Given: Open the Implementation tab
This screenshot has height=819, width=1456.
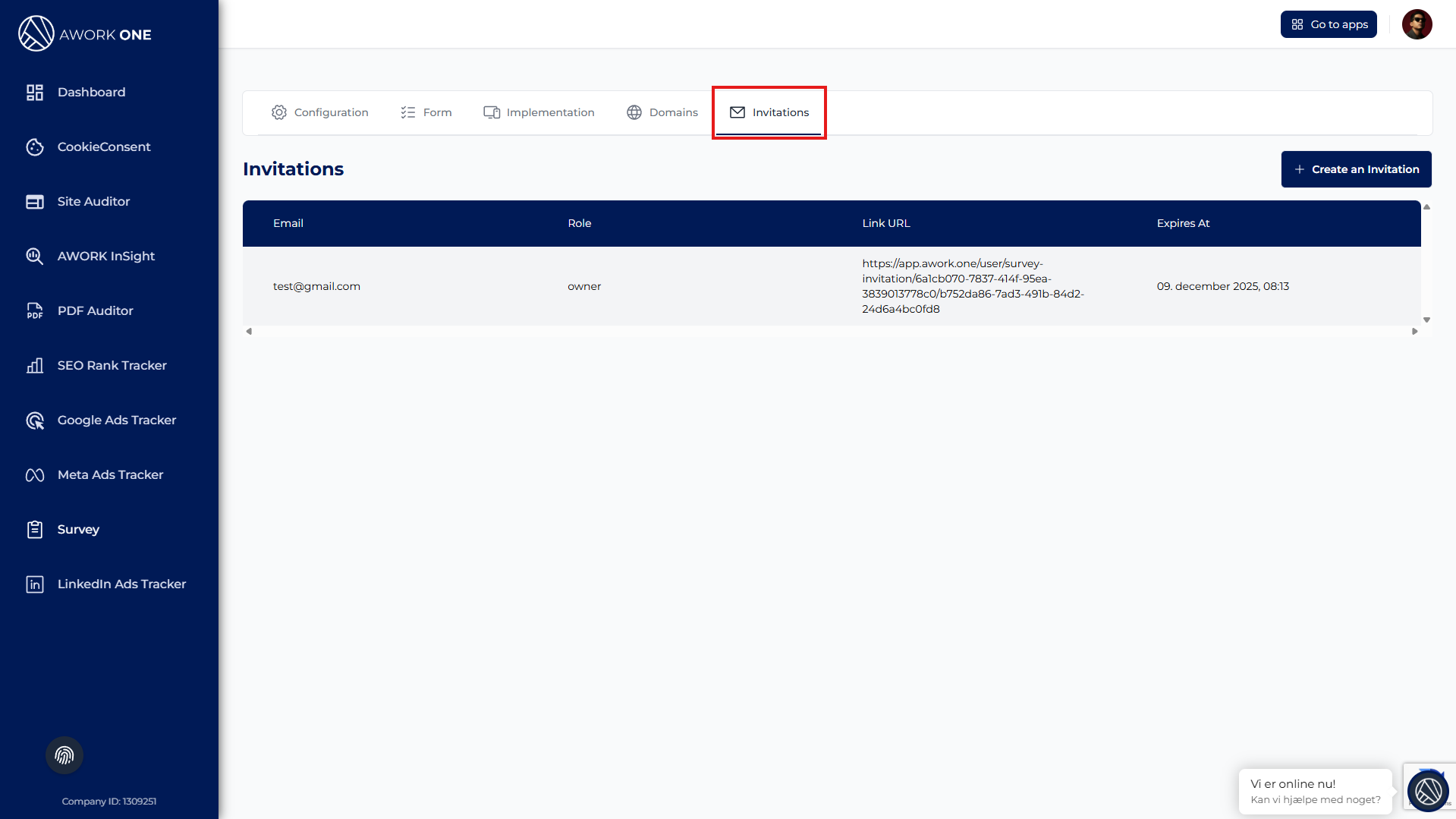Looking at the screenshot, I should coord(539,112).
